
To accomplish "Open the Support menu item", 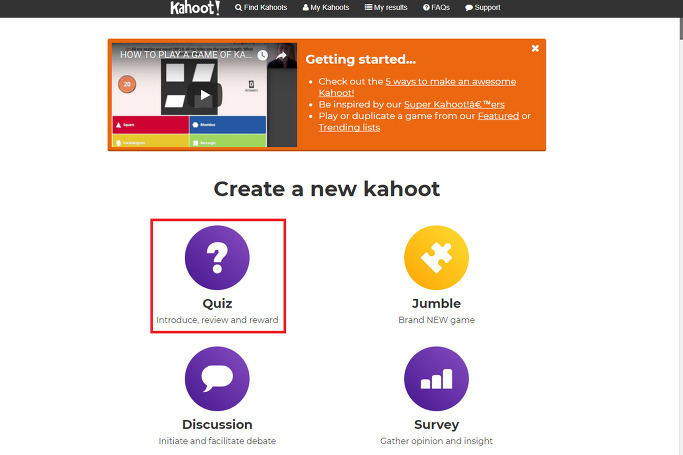I will coord(483,7).
